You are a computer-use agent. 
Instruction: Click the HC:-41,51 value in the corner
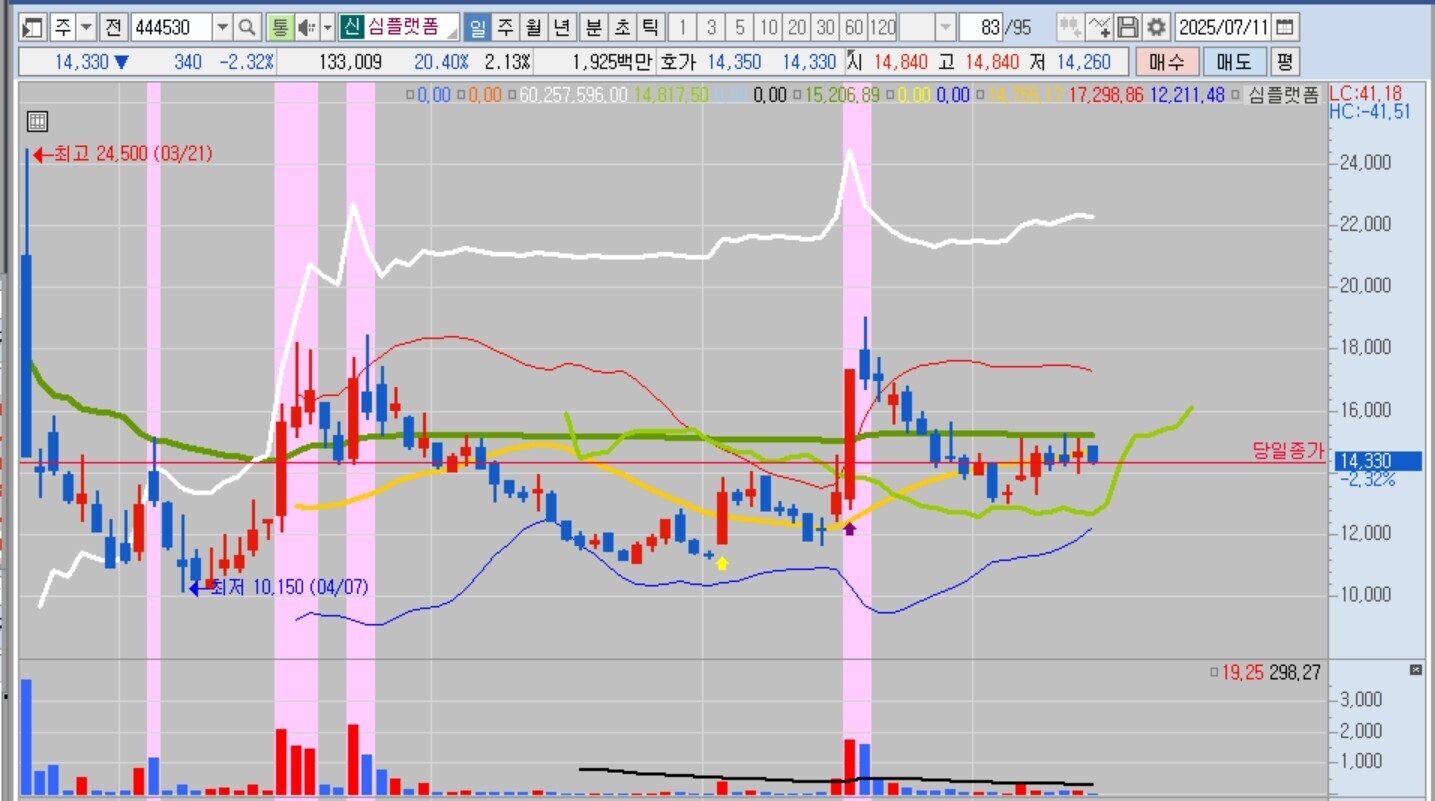[x=1370, y=111]
